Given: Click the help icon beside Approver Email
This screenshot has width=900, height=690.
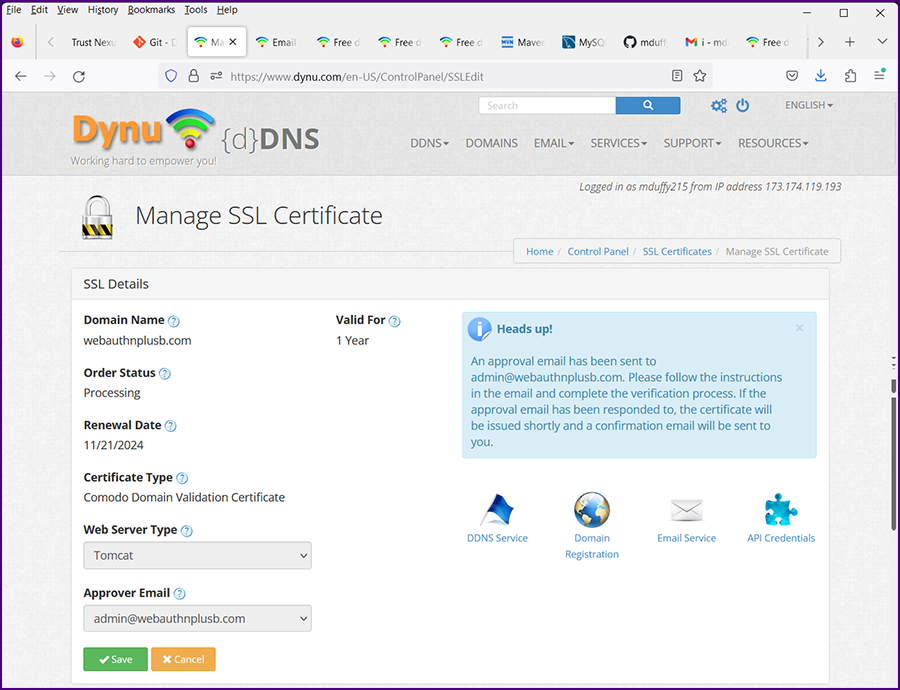Looking at the screenshot, I should [180, 594].
